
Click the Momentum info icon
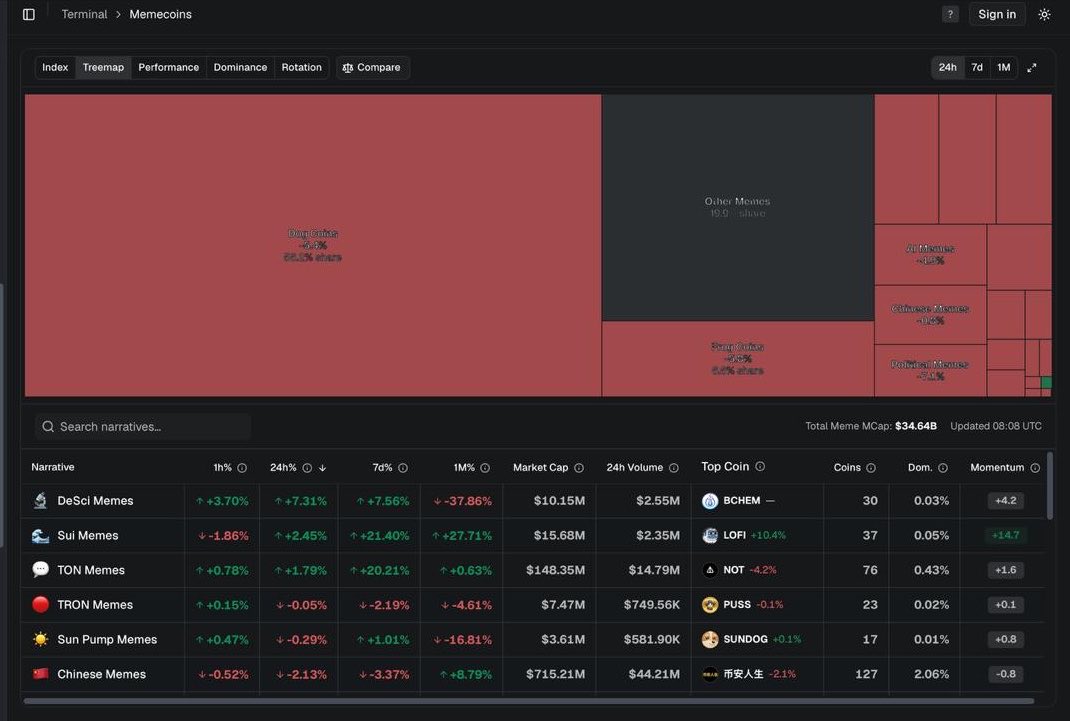point(1035,468)
